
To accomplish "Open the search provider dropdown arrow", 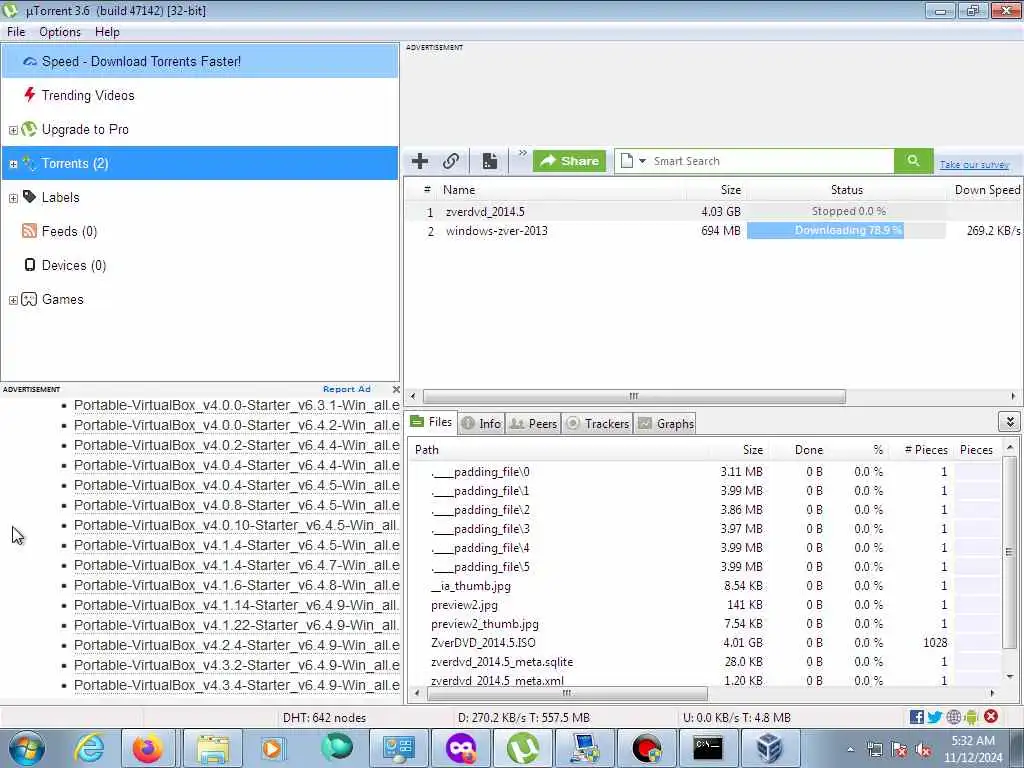I will tap(642, 161).
